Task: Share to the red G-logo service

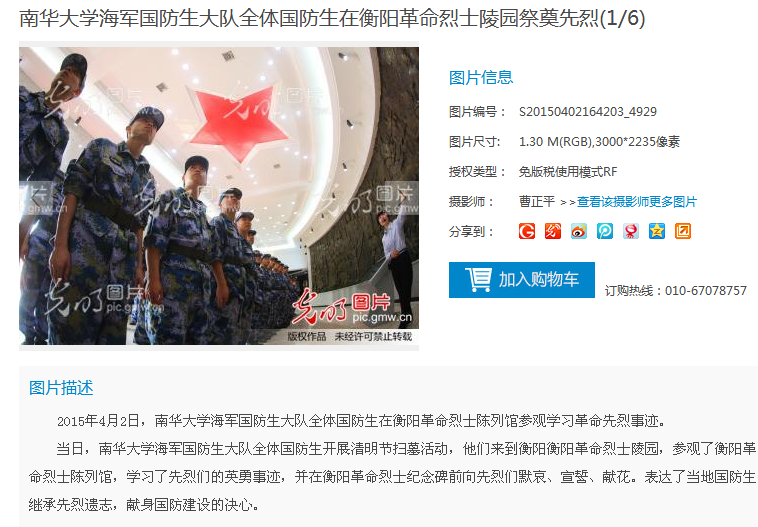Action: pos(527,231)
